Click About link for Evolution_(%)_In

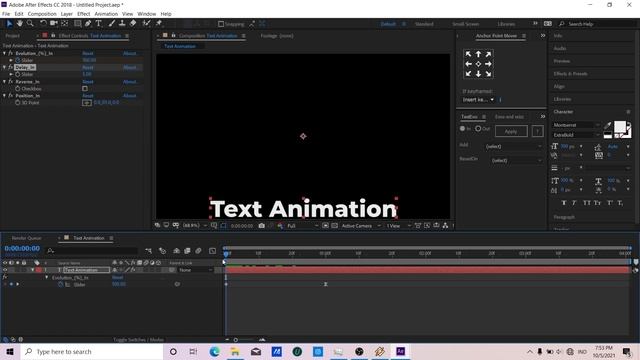[x=130, y=53]
